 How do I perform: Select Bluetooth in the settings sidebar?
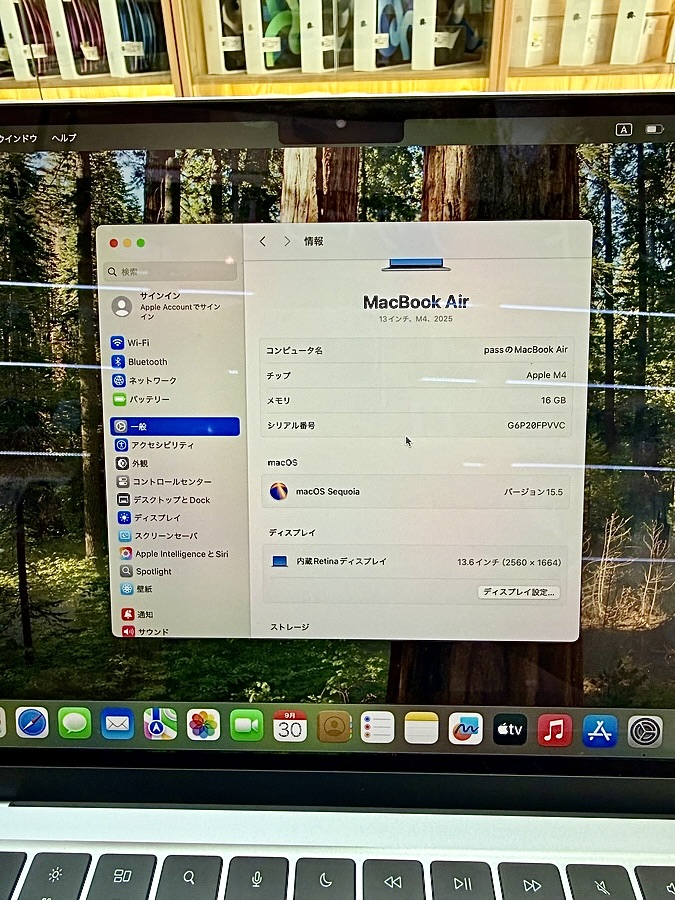tap(147, 362)
